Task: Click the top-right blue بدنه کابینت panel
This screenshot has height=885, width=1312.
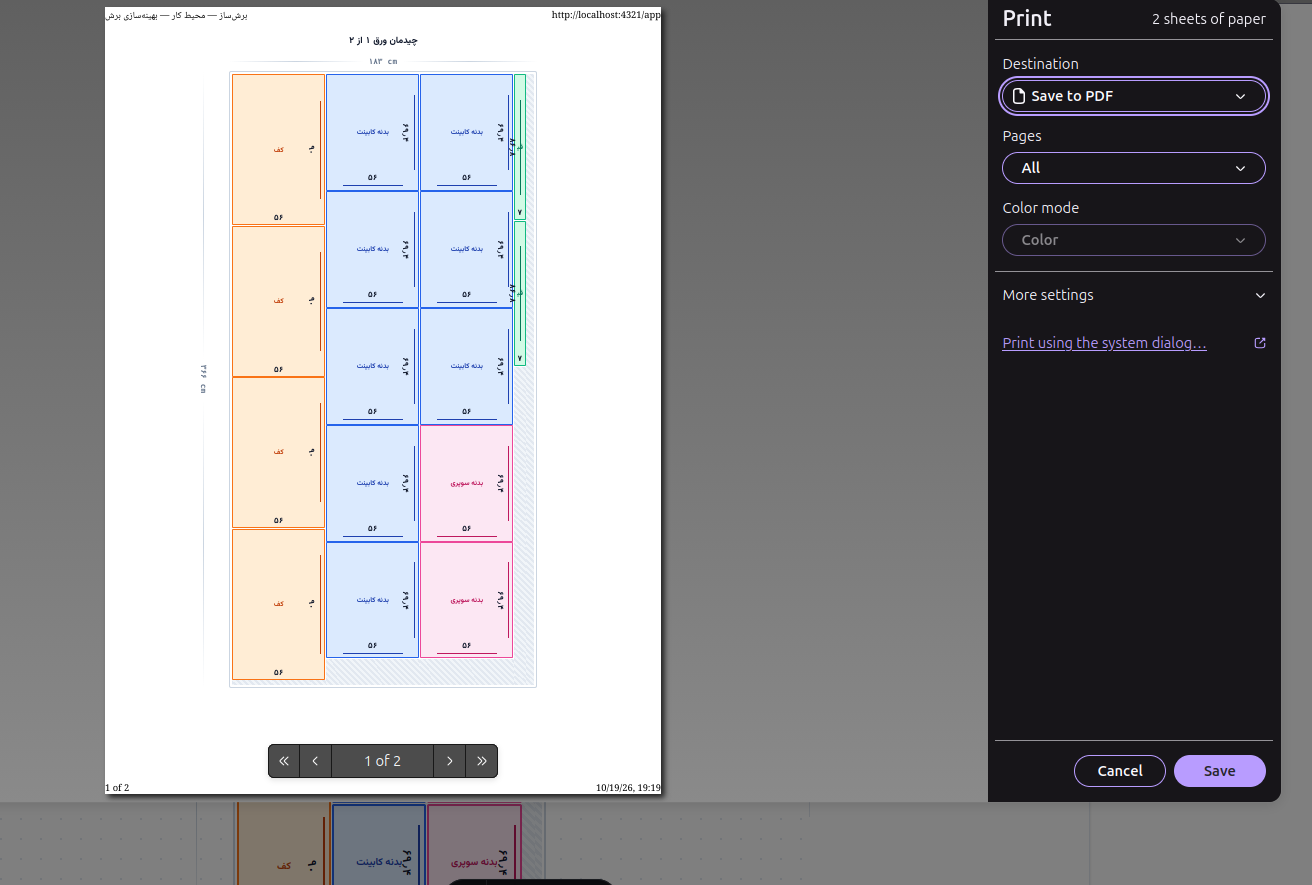Action: click(466, 132)
